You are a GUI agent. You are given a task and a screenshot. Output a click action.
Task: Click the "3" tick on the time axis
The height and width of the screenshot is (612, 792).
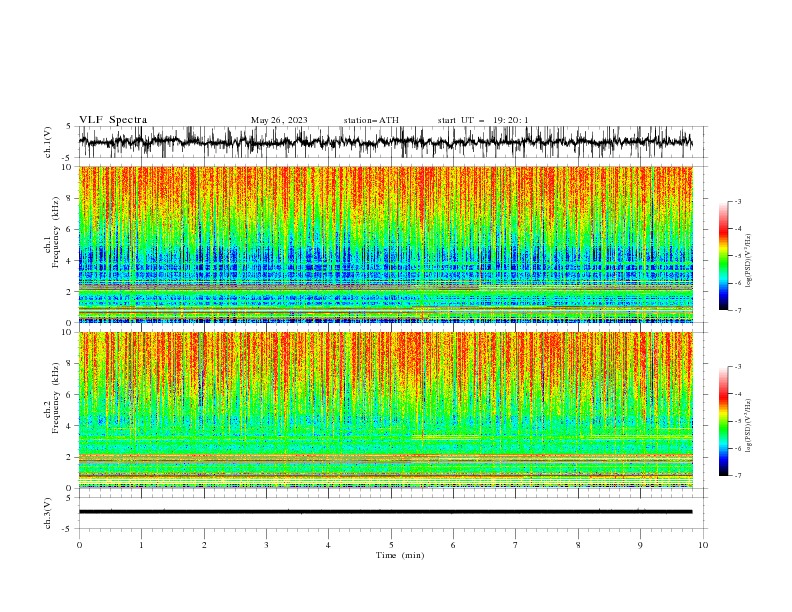266,545
